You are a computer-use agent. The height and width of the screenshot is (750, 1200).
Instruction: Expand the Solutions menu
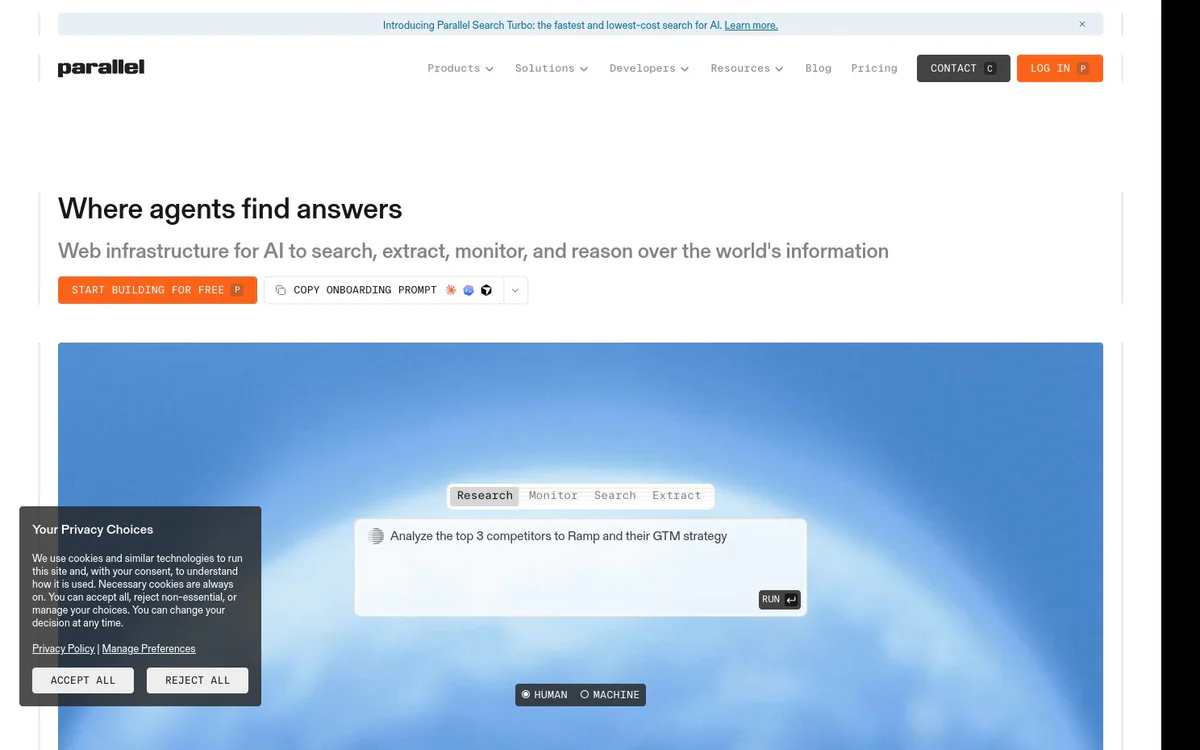(x=551, y=68)
